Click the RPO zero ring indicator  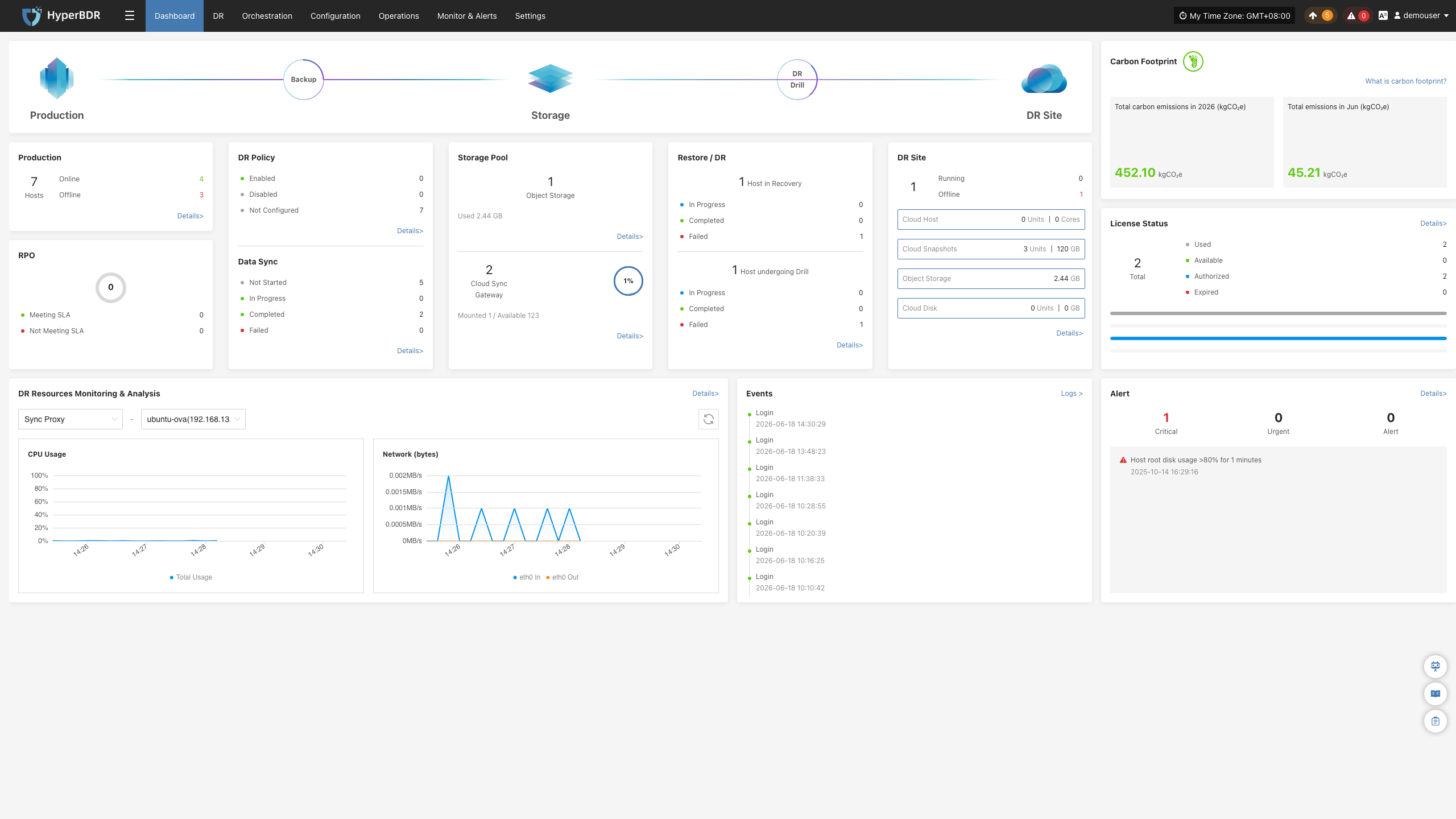111,287
